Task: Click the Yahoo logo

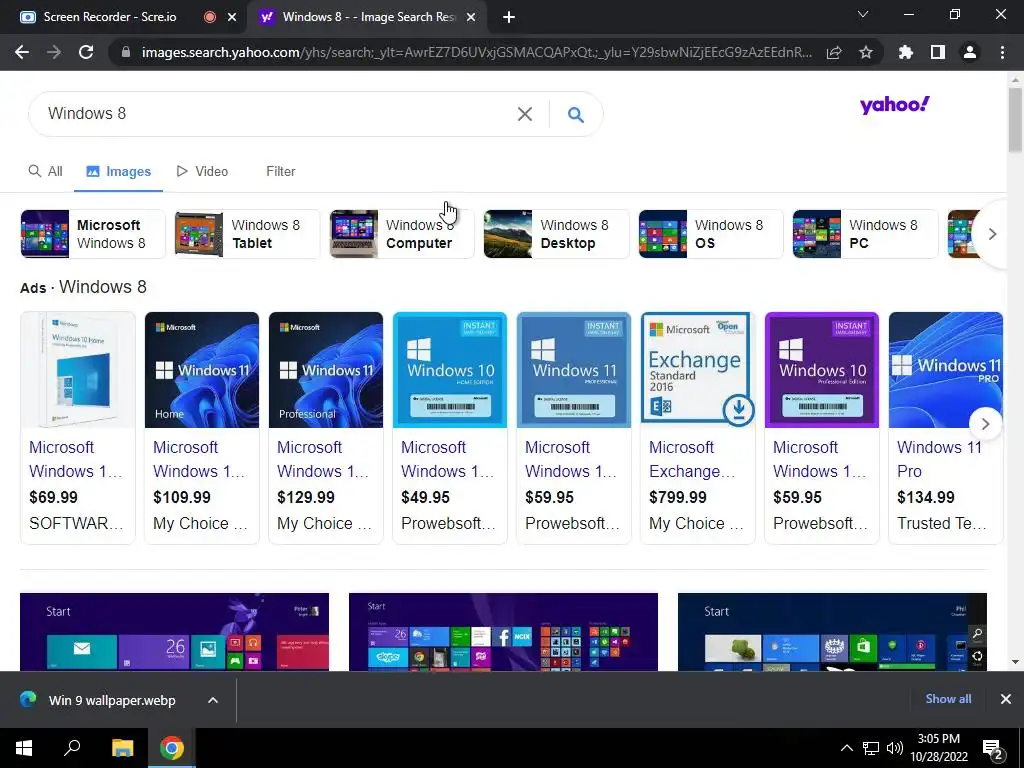Action: click(x=895, y=104)
